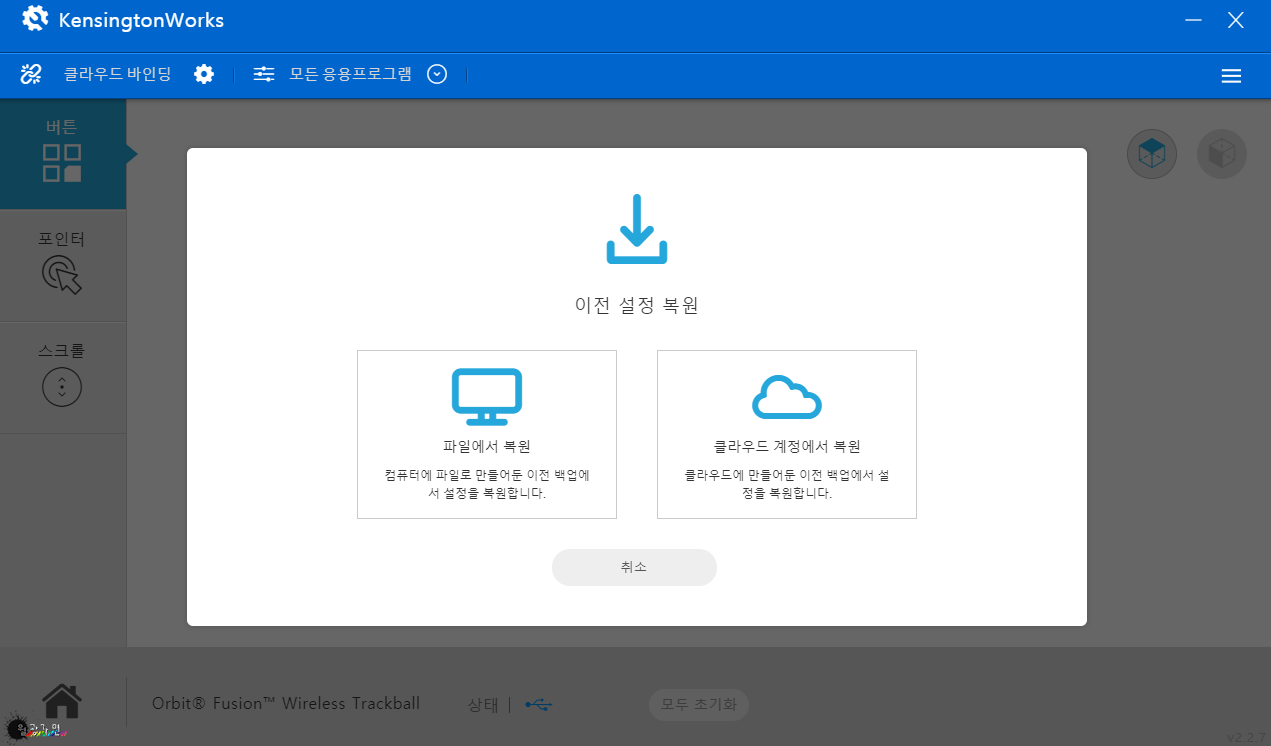
Task: Click the v2.2.7 version text
Action: 1247,737
